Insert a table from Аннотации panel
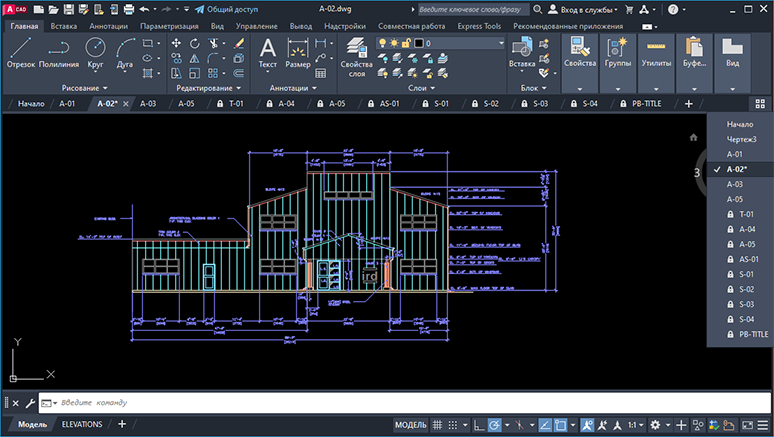774x437 pixels. [321, 74]
